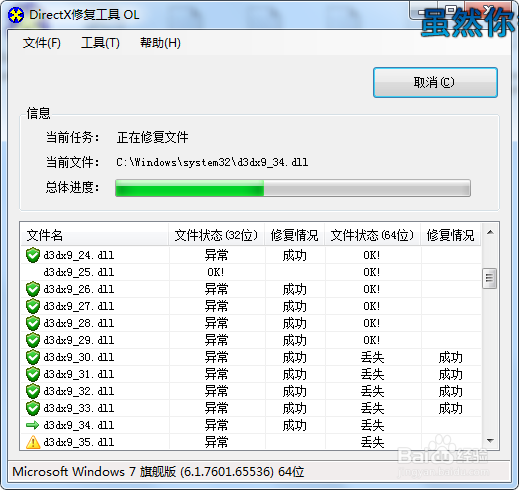Select the d3dx9_25.dll file name
This screenshot has height=490, width=519.
(x=79, y=272)
